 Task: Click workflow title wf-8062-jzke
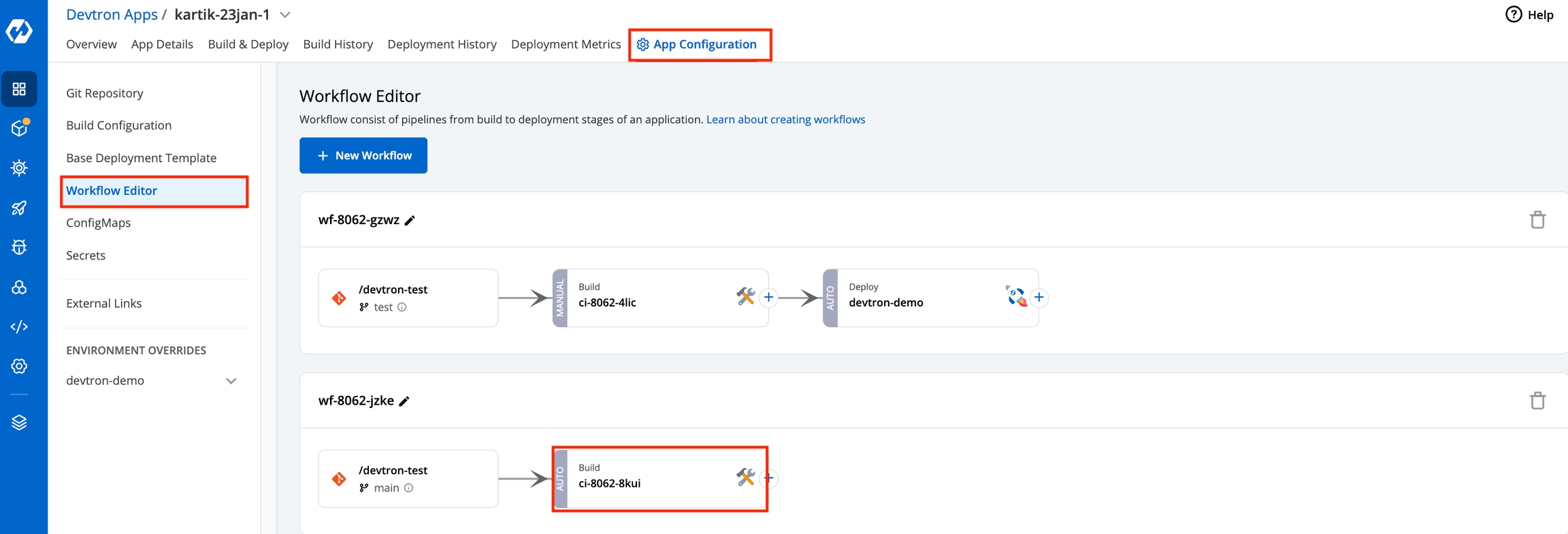pos(356,400)
